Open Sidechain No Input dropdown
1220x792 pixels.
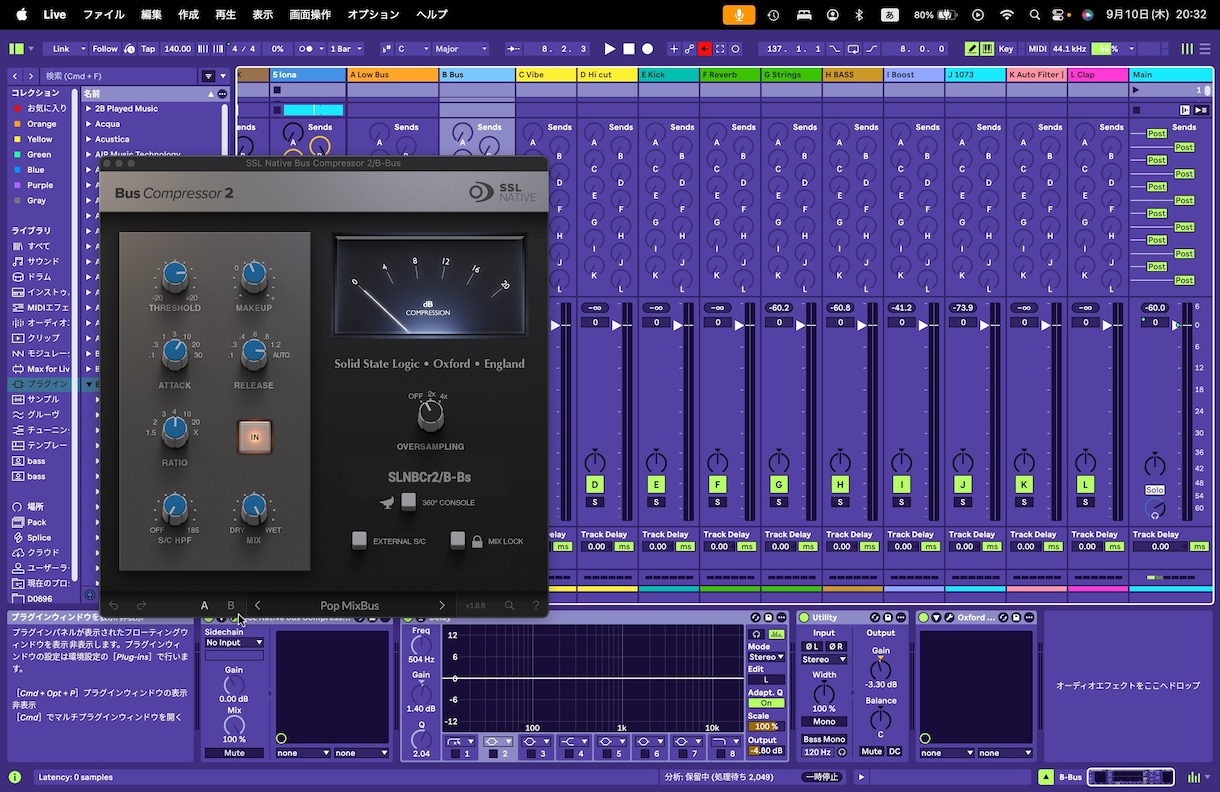[x=234, y=643]
